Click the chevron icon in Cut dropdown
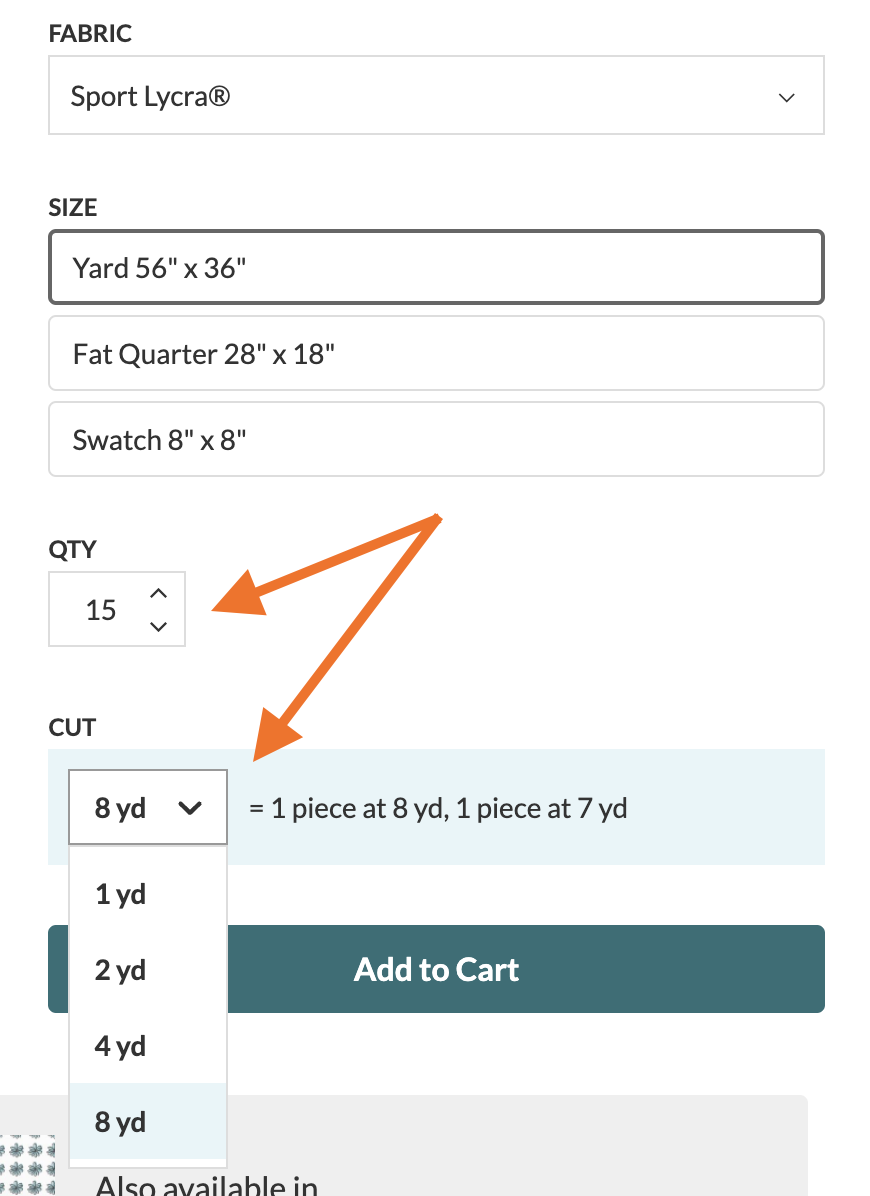This screenshot has height=1196, width=870. (189, 808)
